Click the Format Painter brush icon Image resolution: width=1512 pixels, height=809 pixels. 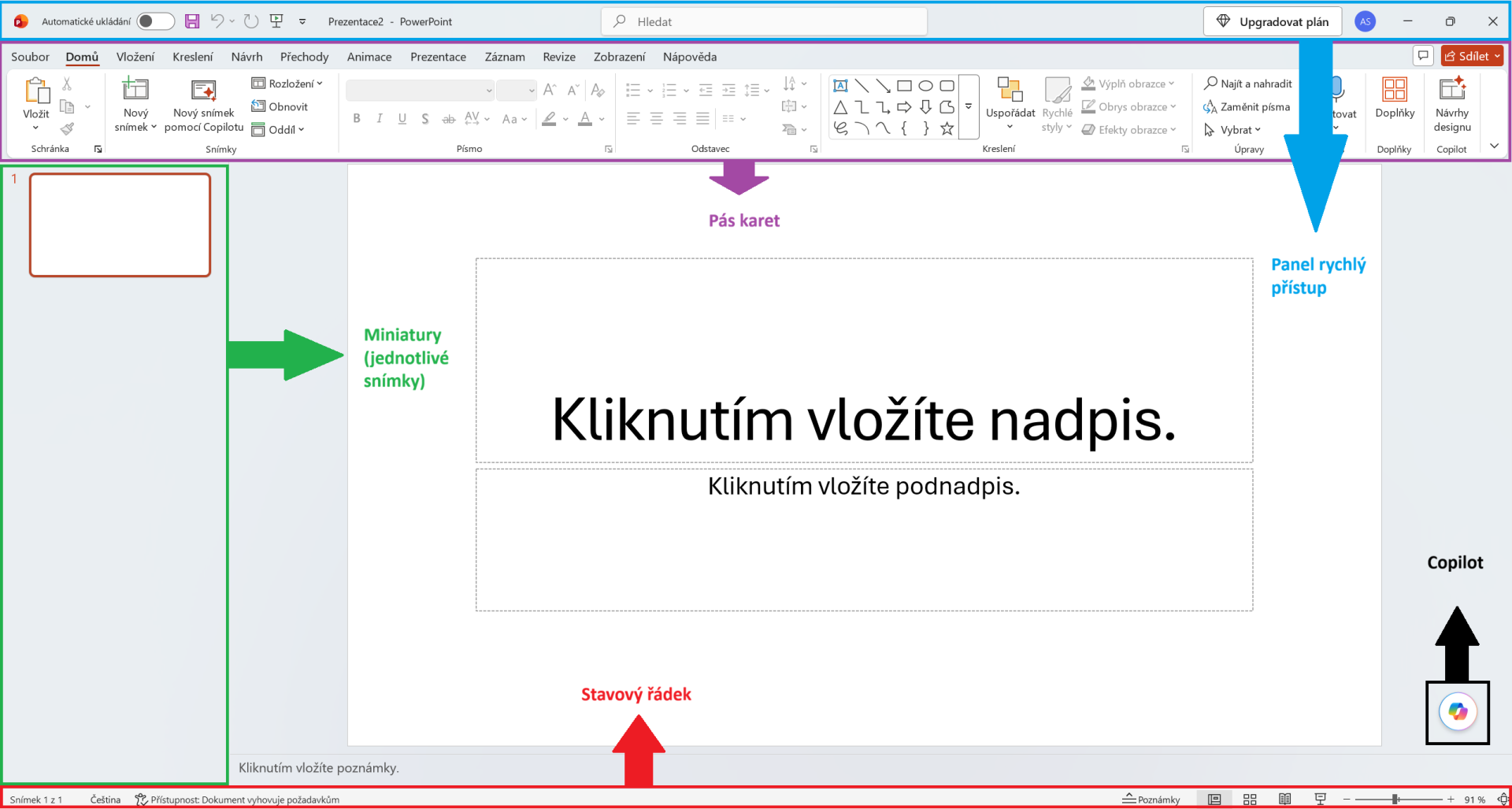coord(67,128)
